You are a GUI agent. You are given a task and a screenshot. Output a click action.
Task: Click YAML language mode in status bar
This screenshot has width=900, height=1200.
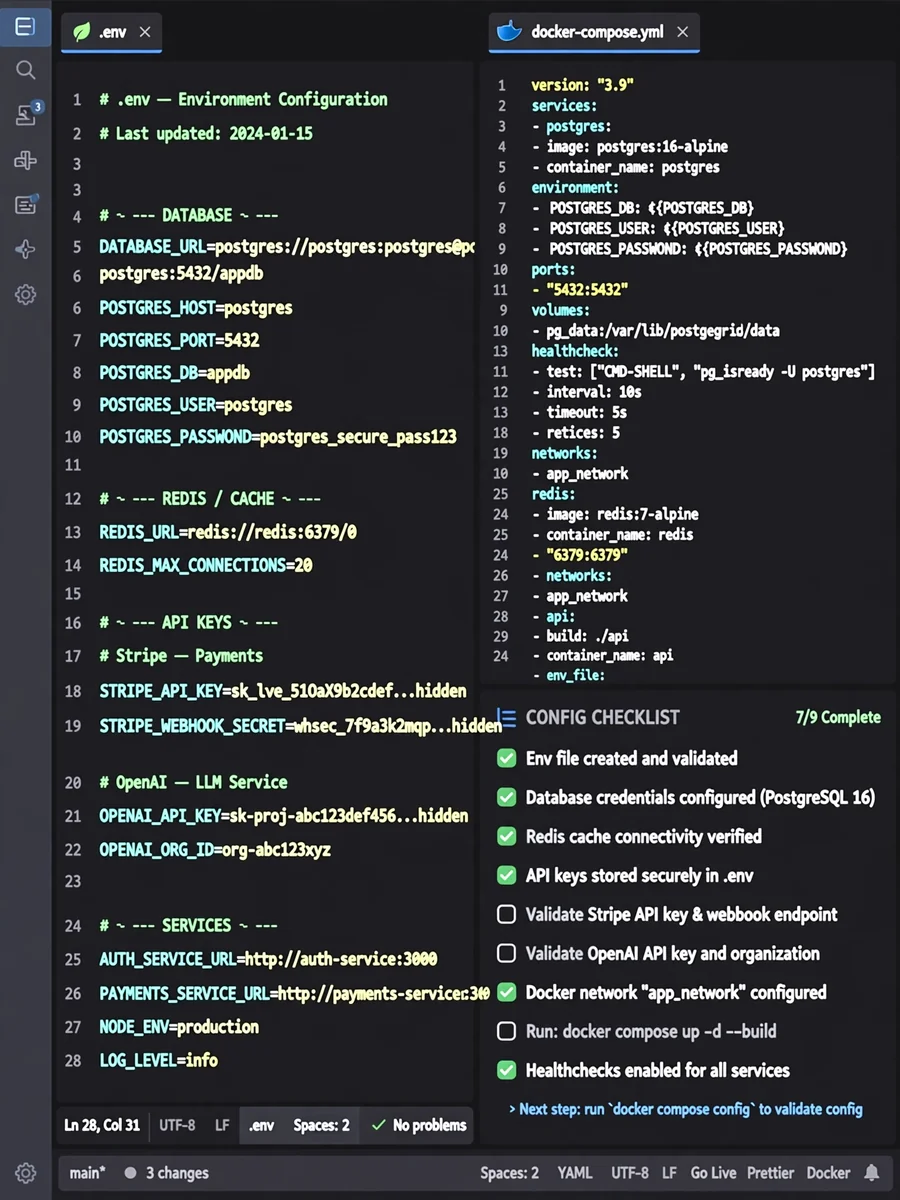[574, 1173]
